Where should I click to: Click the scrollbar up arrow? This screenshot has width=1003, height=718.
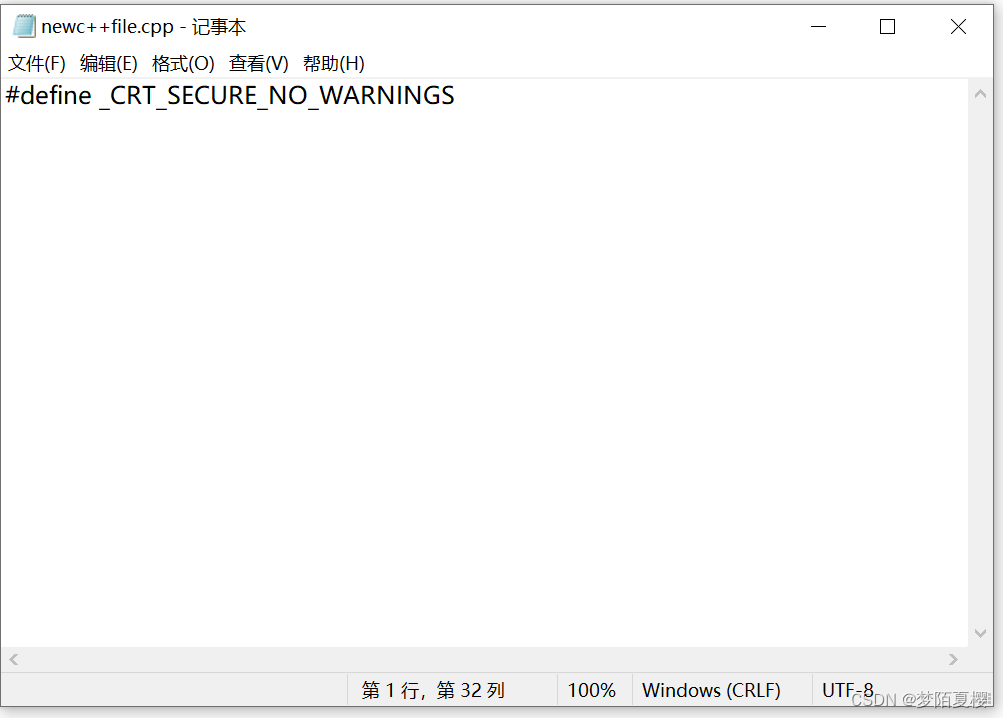click(x=981, y=92)
